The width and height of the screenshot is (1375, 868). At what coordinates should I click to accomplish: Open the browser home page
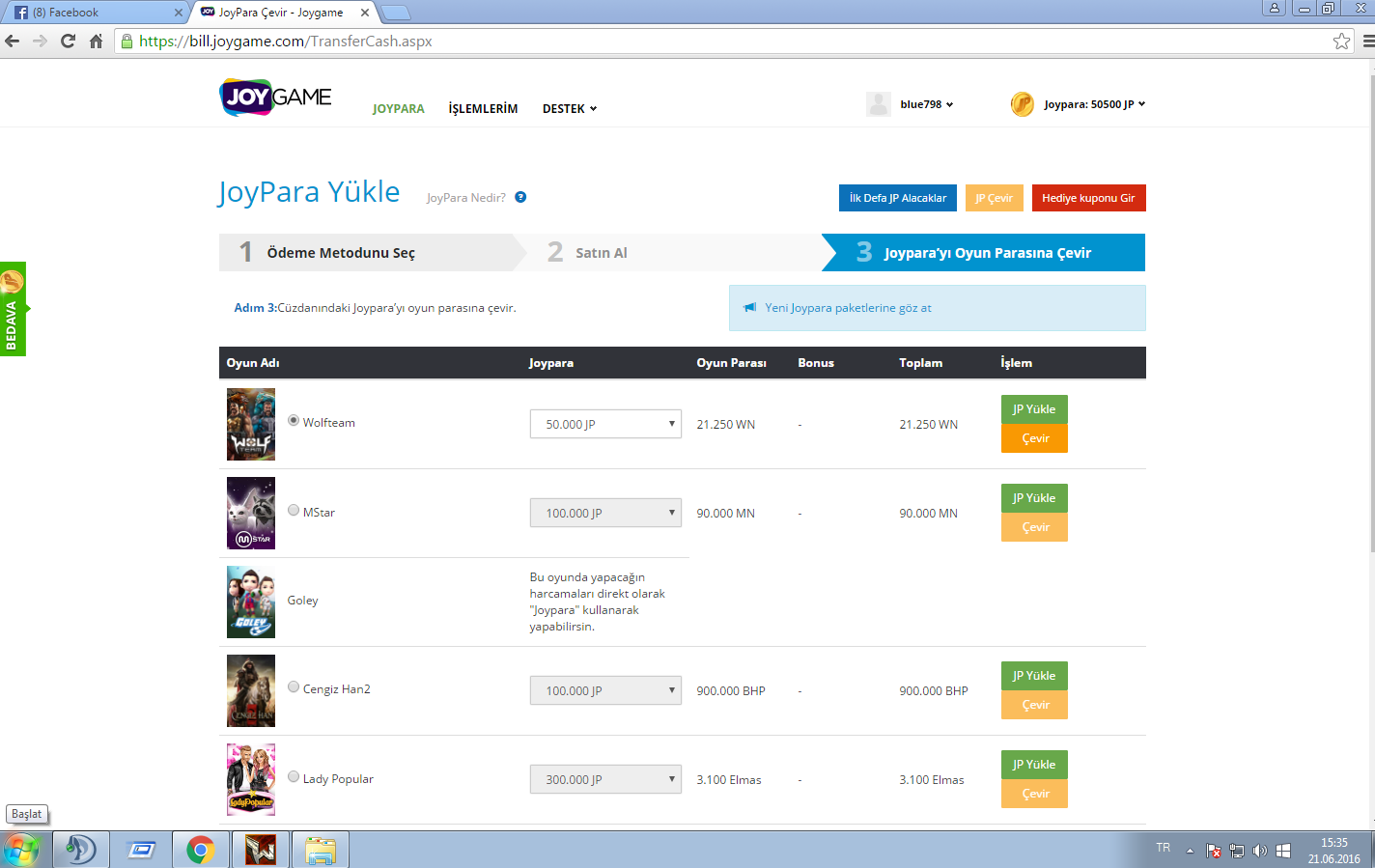pos(96,41)
